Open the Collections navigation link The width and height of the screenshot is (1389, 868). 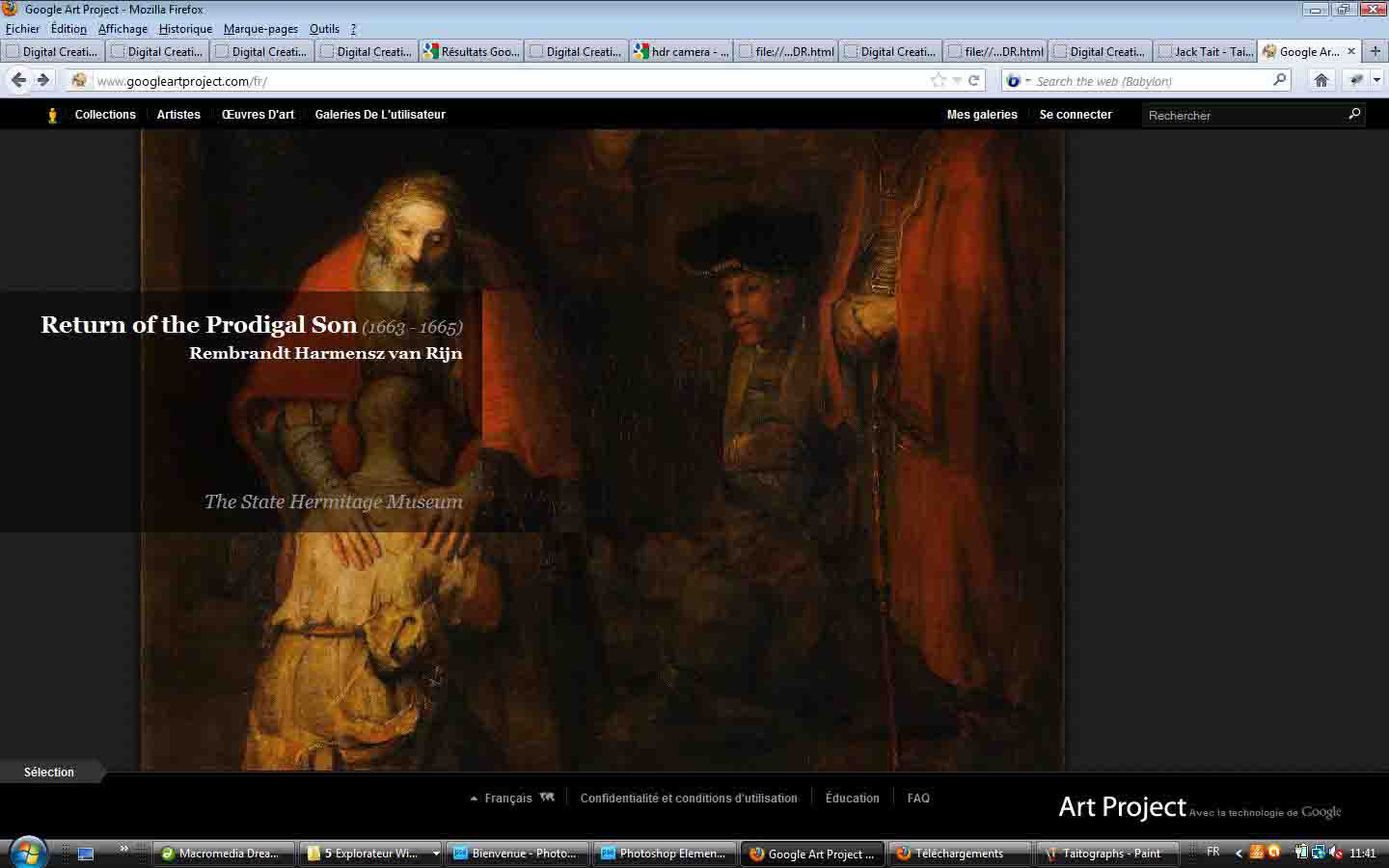(x=105, y=115)
